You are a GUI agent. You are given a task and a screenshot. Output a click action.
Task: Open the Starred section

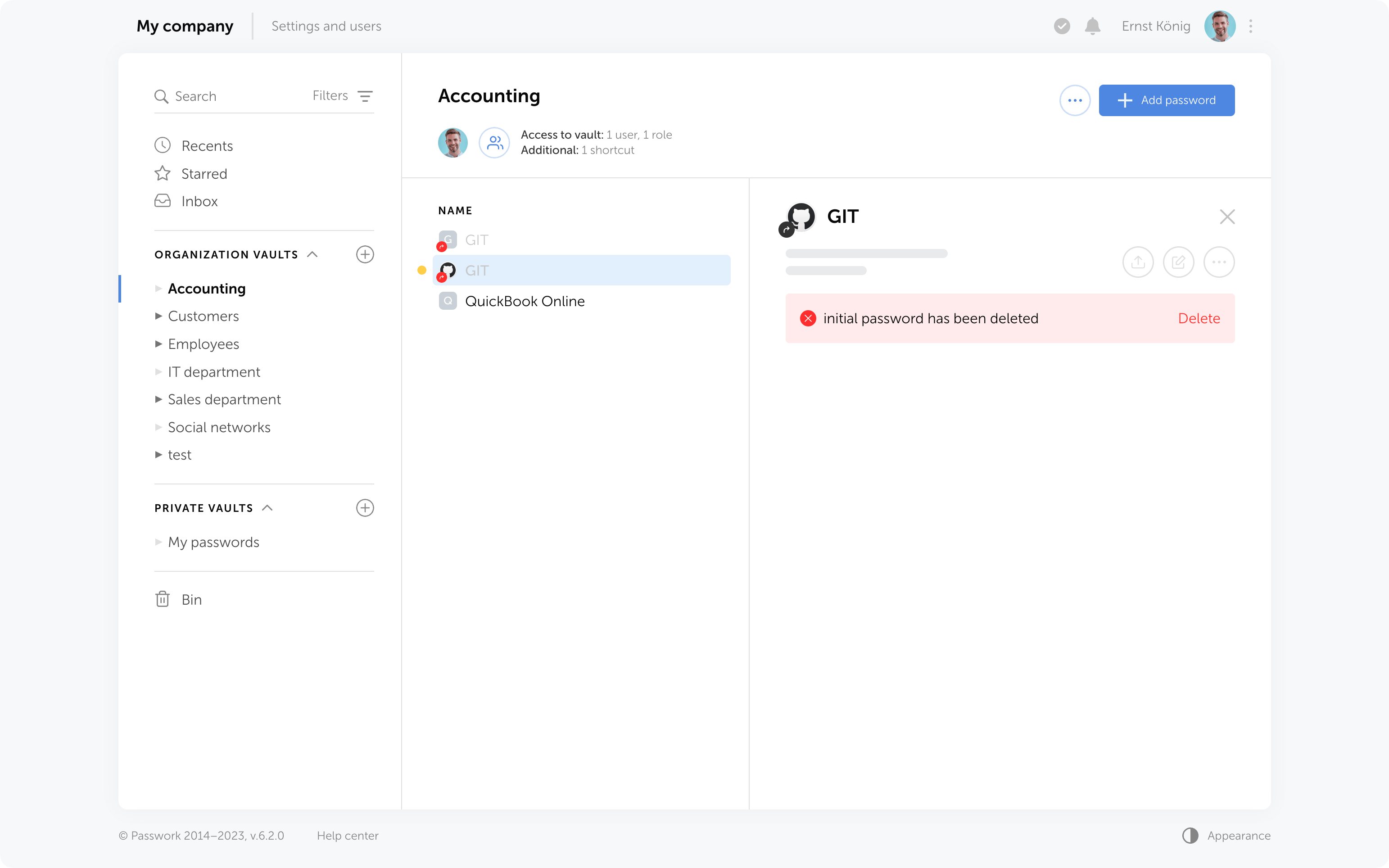pos(204,173)
